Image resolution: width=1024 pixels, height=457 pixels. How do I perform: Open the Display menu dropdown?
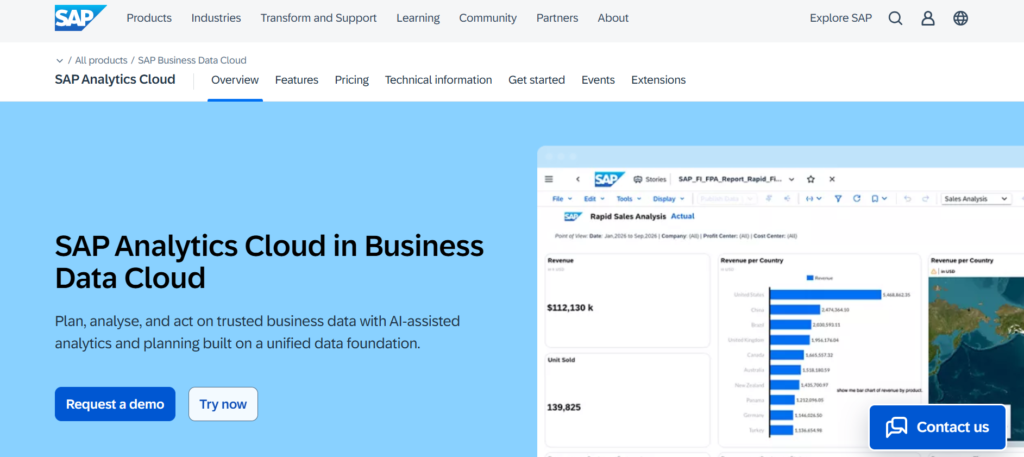pos(668,198)
